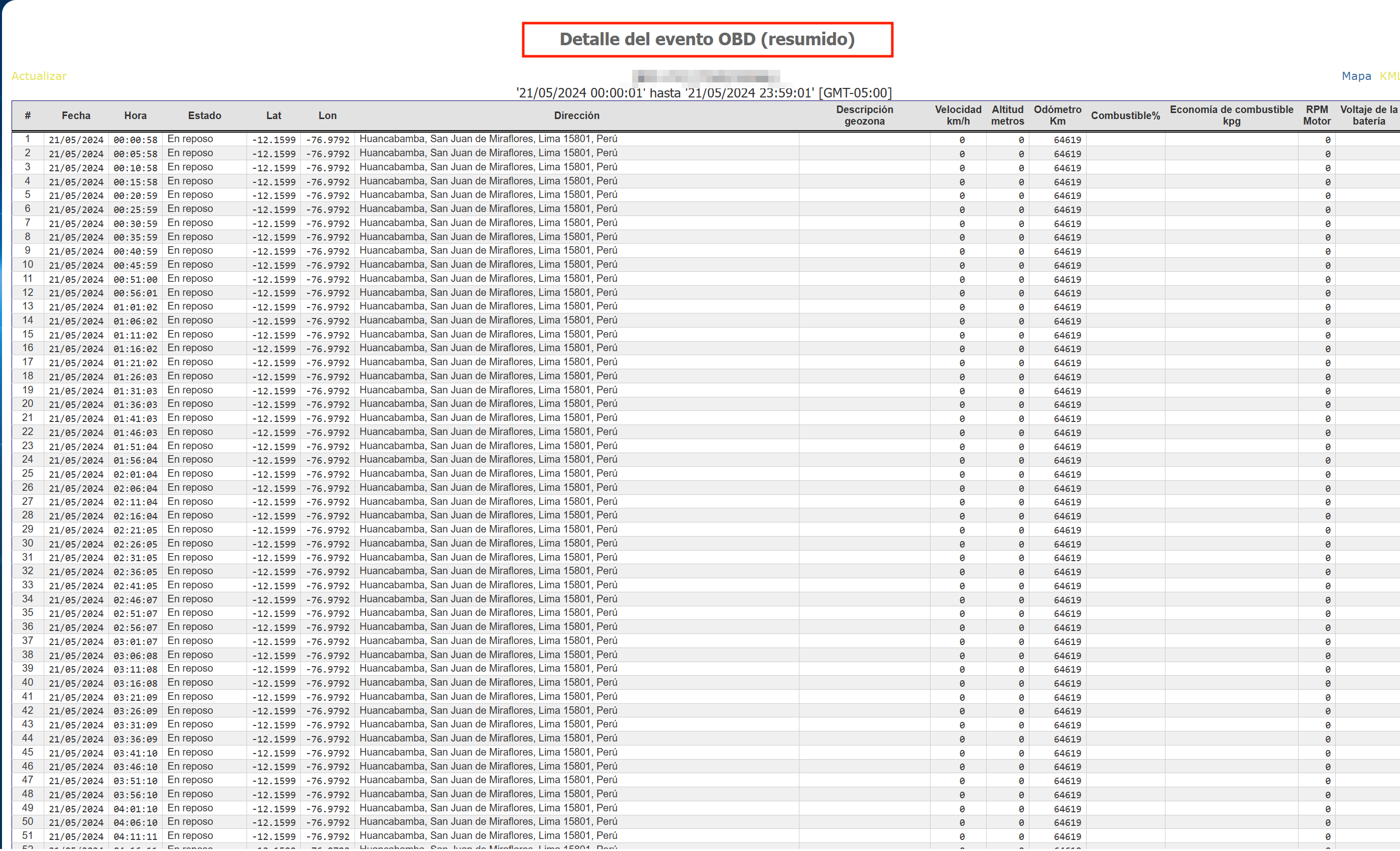Click the Altitud metros column header
This screenshot has width=1400, height=851.
(x=1007, y=116)
